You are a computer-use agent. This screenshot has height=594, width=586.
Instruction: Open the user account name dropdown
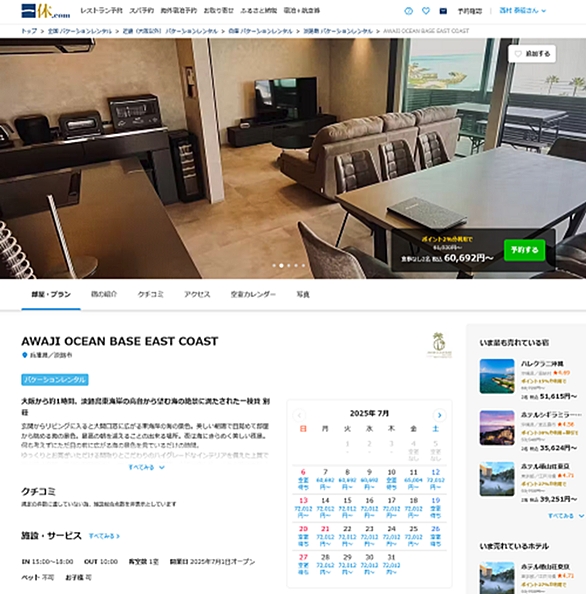pyautogui.click(x=522, y=11)
